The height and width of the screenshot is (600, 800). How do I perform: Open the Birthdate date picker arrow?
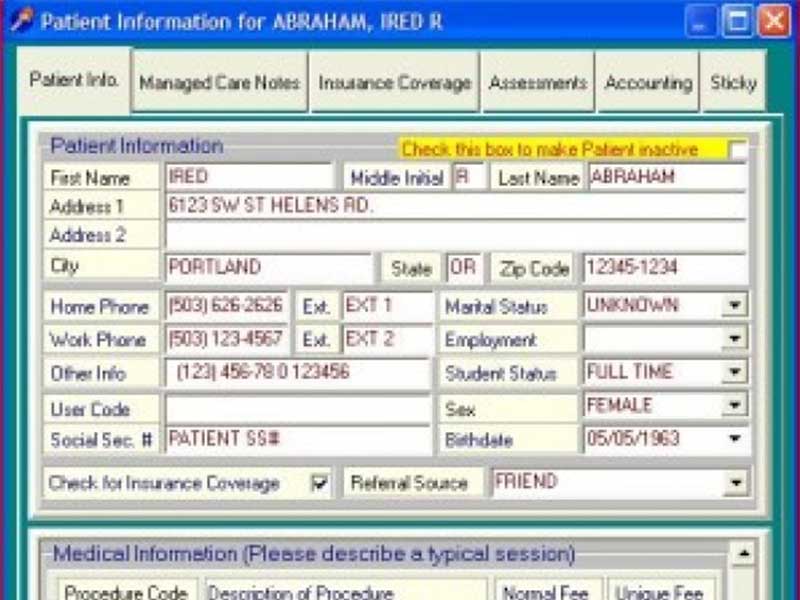(x=735, y=438)
